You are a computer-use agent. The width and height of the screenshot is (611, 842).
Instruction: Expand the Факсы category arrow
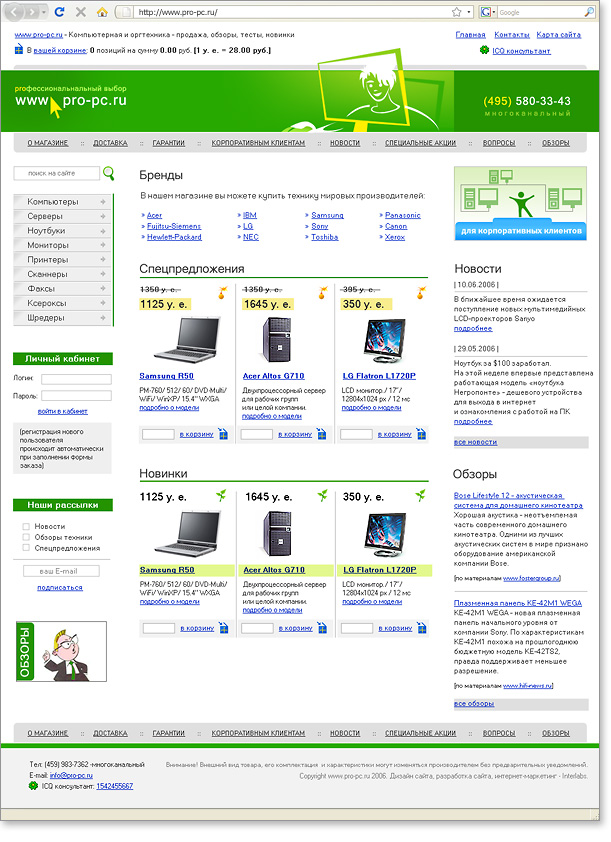click(103, 288)
